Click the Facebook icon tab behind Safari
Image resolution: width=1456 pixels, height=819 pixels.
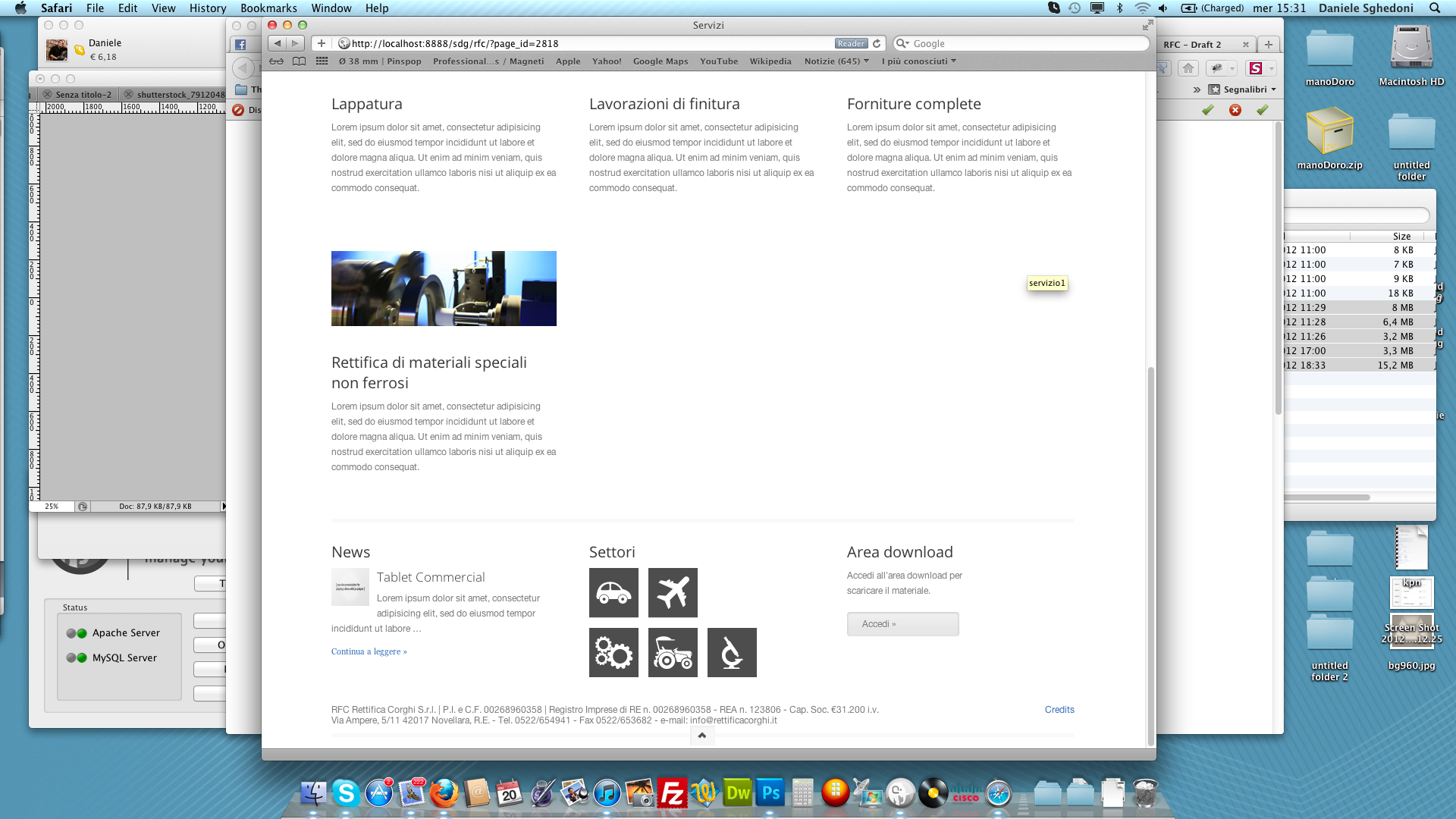click(240, 45)
